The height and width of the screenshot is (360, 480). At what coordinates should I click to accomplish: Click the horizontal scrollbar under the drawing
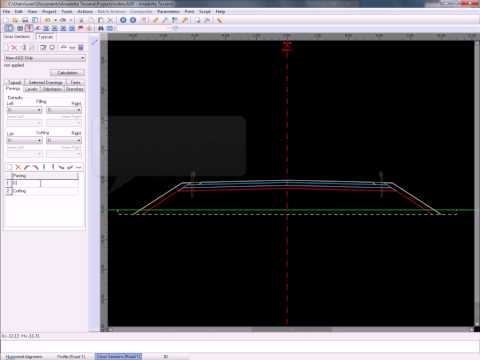click(290, 329)
